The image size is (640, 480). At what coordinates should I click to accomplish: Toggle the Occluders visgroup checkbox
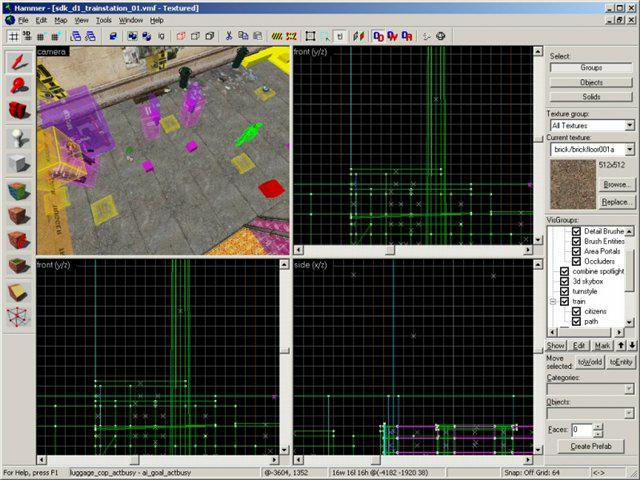(x=576, y=260)
